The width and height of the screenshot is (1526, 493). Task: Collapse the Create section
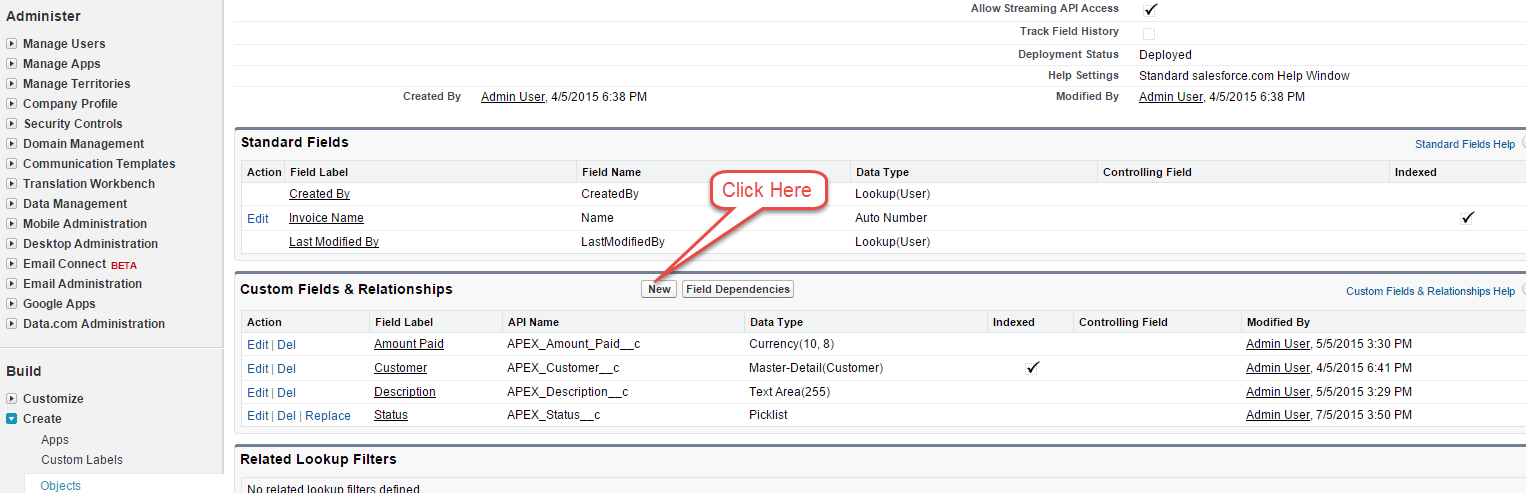coord(12,419)
